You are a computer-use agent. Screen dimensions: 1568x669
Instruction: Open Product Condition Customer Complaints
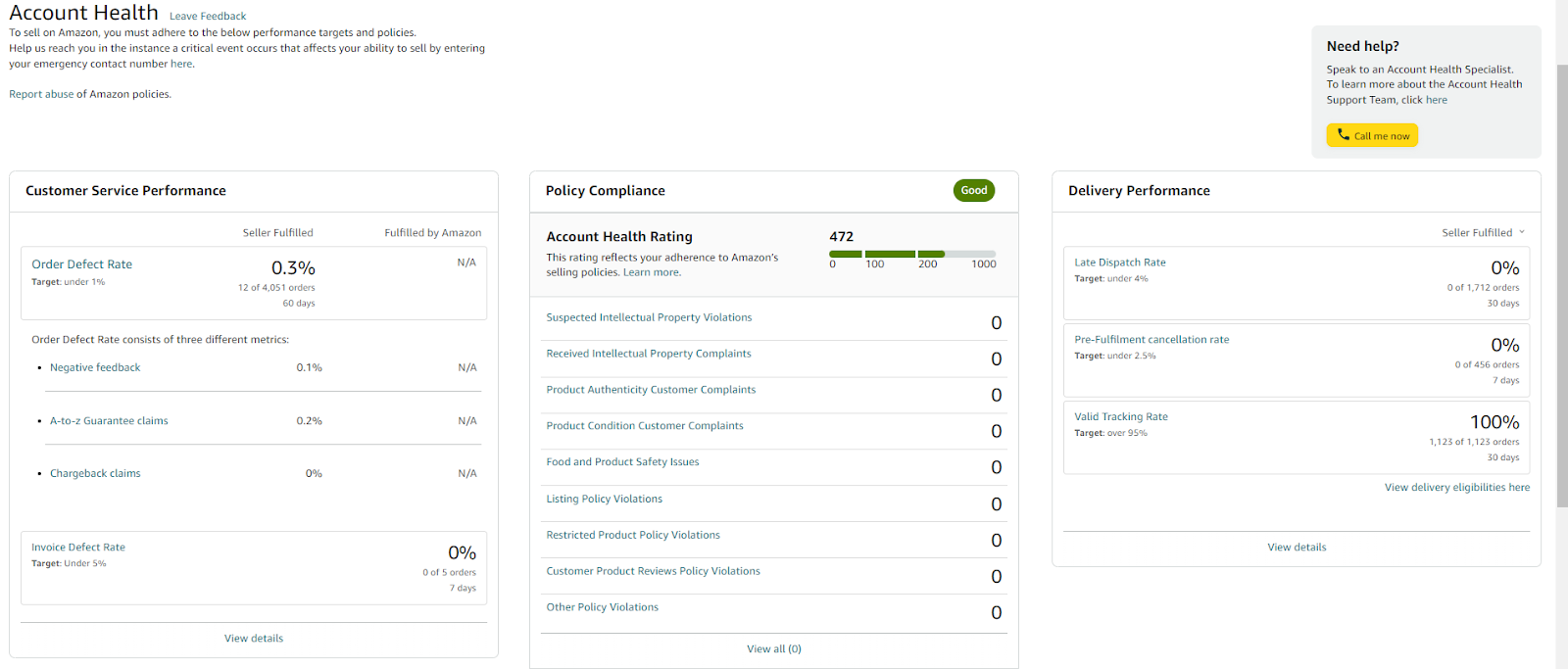[645, 426]
